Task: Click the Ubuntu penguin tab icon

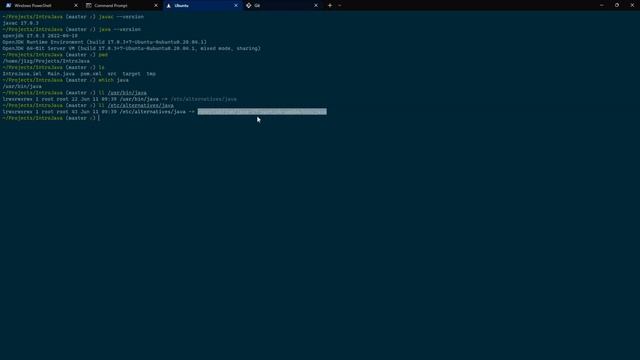Action: (x=169, y=6)
